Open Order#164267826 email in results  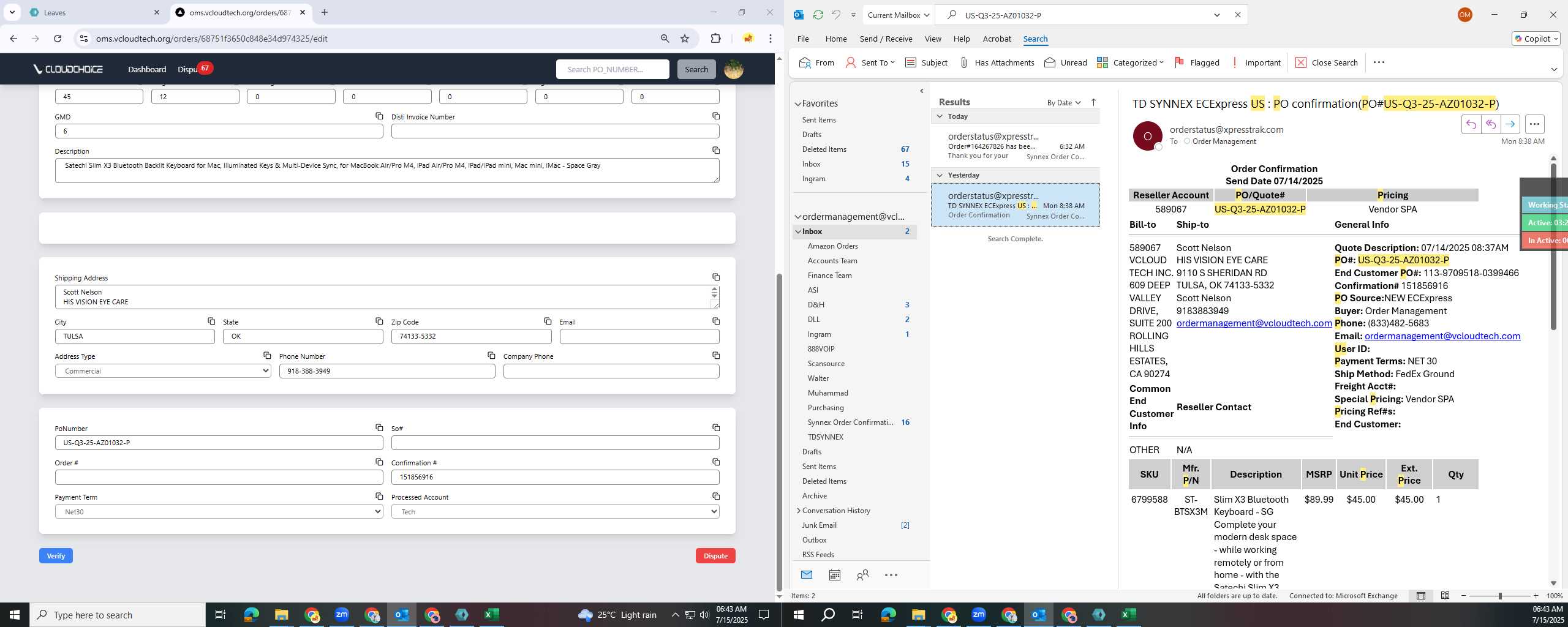pyautogui.click(x=1016, y=146)
